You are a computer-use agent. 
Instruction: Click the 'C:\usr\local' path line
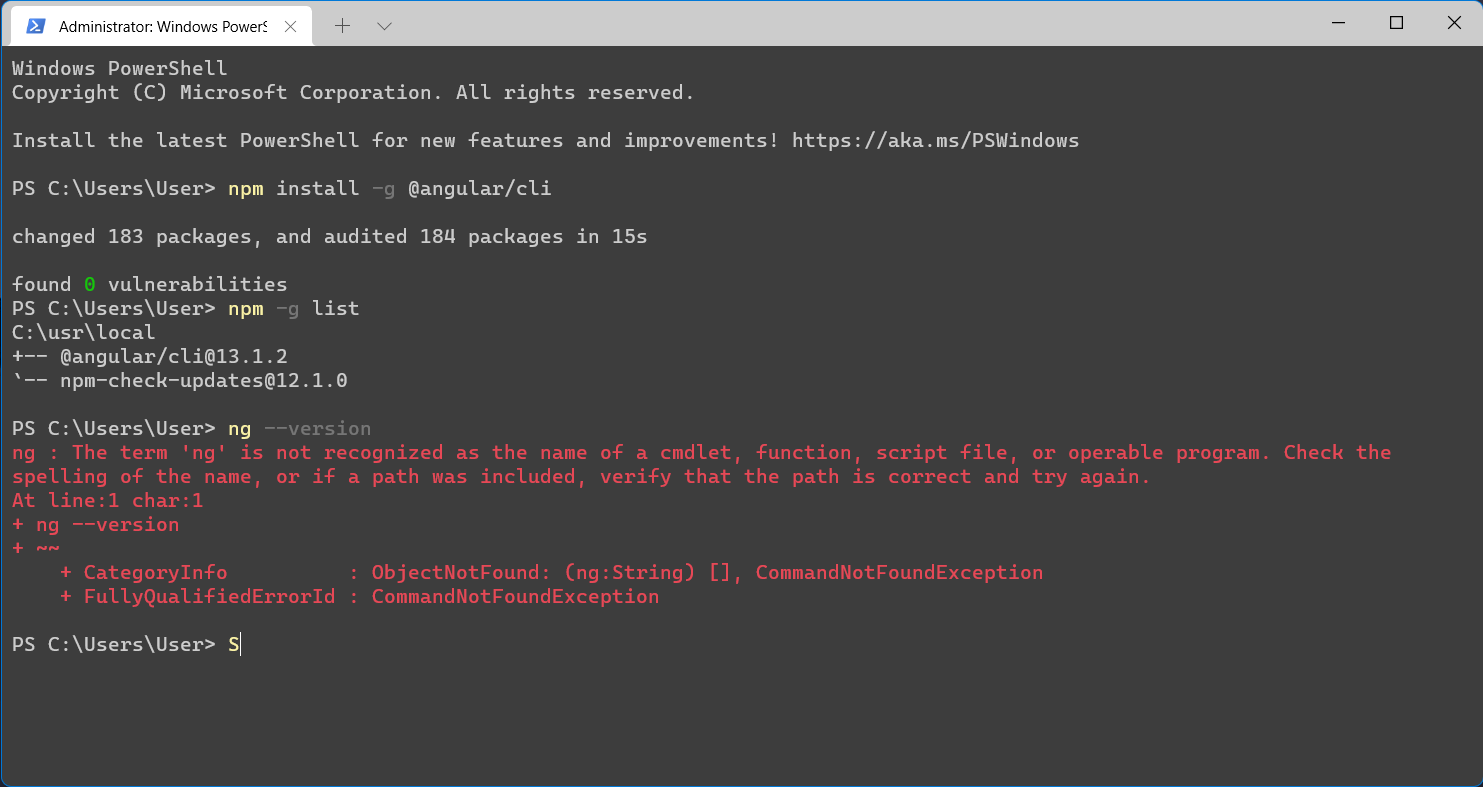coord(84,333)
